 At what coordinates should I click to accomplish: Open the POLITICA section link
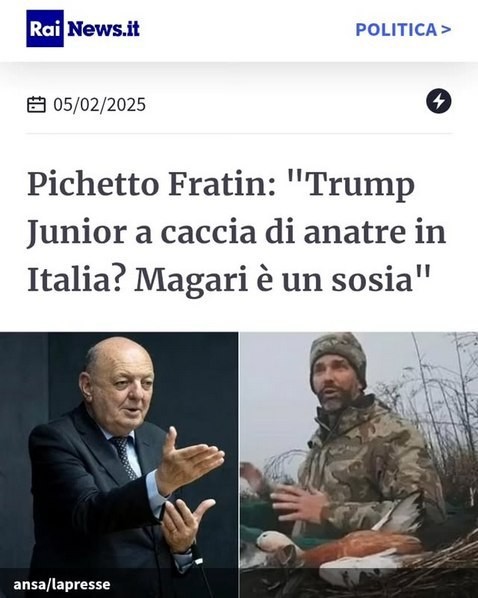tap(403, 30)
